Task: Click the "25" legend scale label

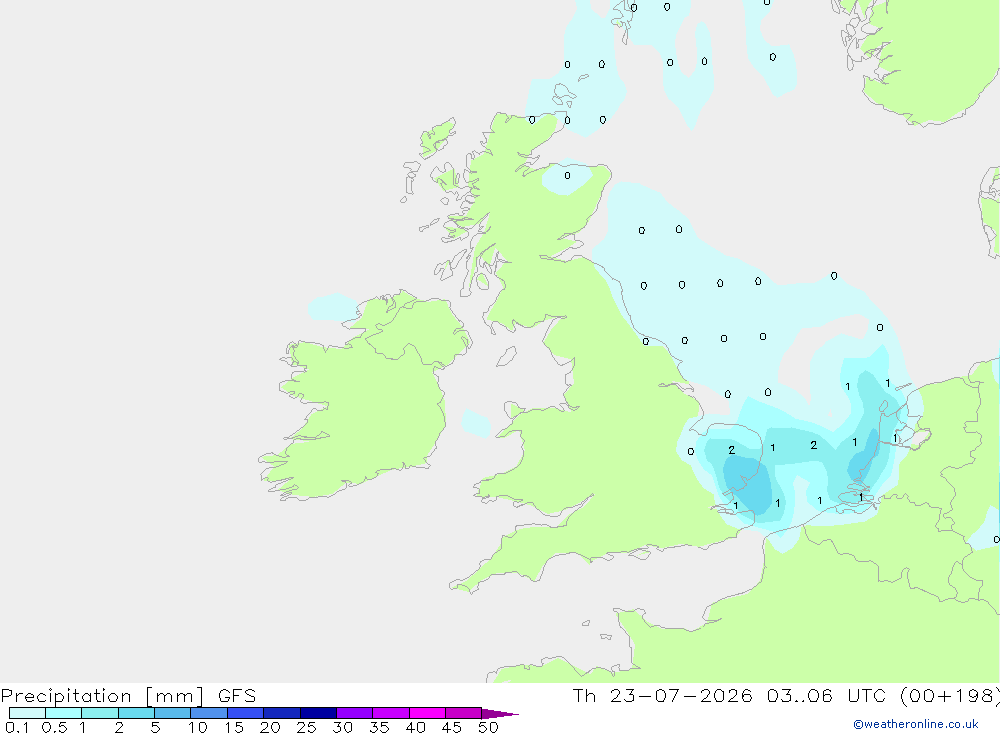Action: [306, 727]
